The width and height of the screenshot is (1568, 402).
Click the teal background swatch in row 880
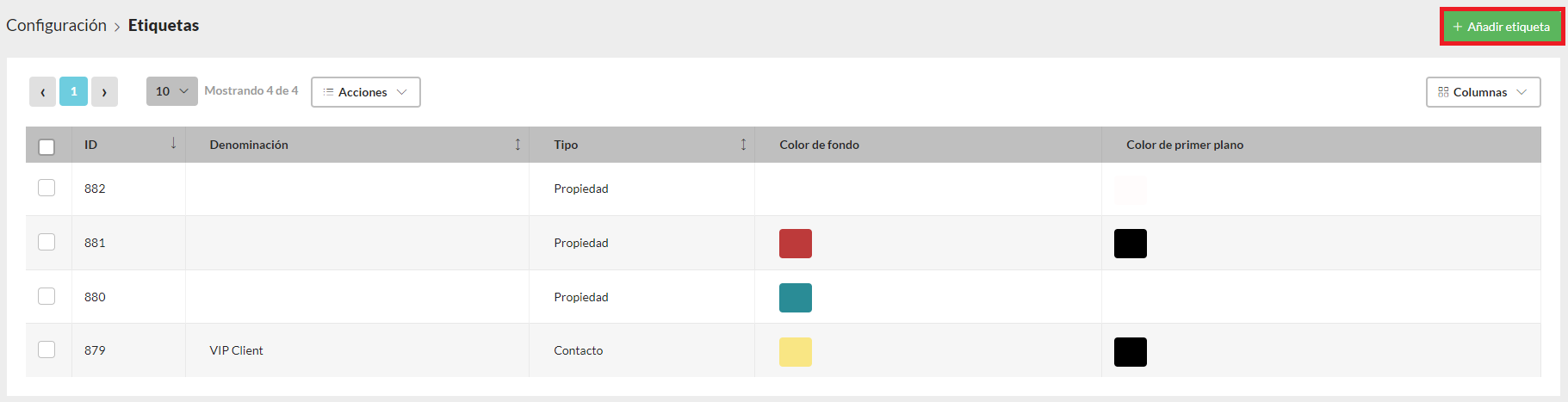tap(795, 298)
